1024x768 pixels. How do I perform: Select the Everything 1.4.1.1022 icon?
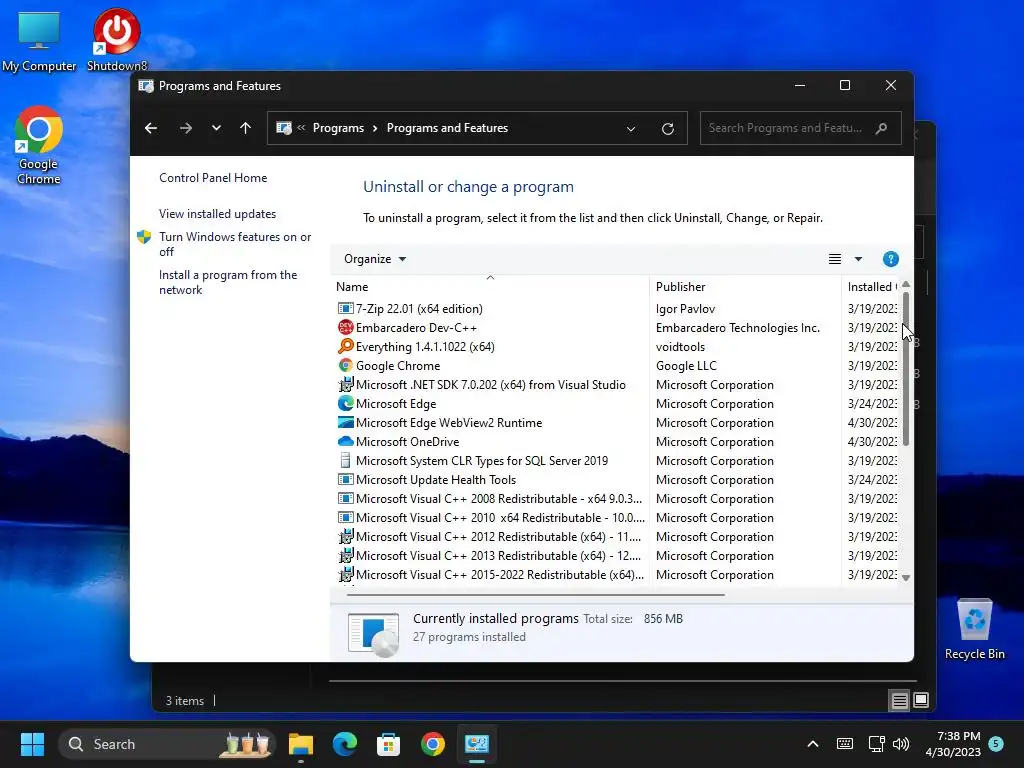pos(345,346)
